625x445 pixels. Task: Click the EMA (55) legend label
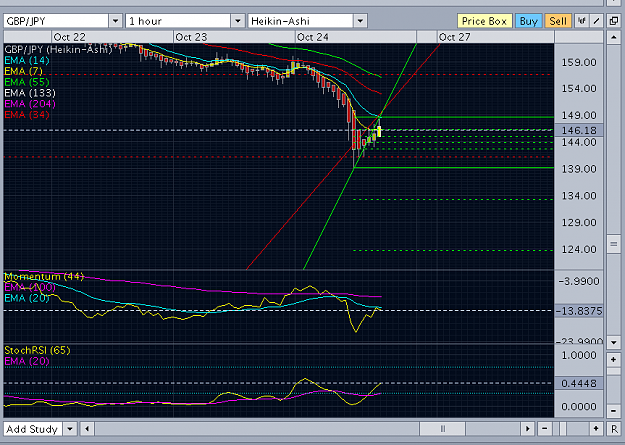coord(27,82)
